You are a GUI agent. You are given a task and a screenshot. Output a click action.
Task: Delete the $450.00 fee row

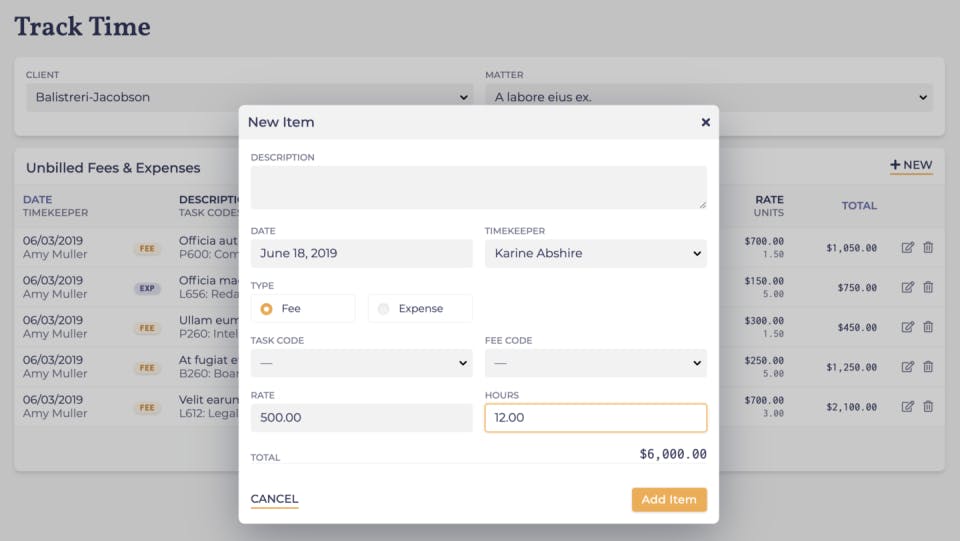coord(928,327)
